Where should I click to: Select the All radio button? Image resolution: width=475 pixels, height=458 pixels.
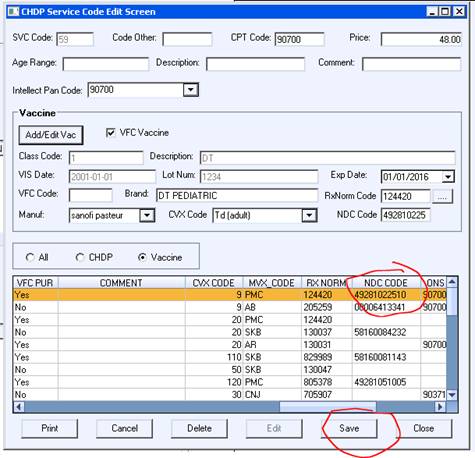pos(30,257)
